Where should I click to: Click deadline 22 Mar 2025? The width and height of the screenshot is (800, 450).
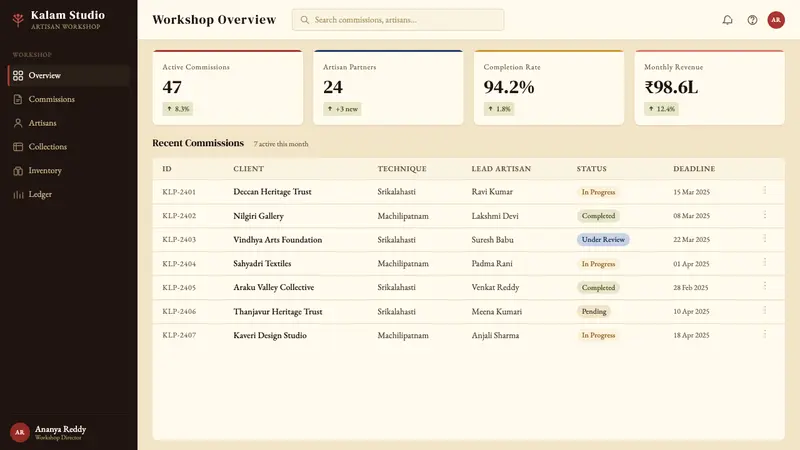(691, 240)
